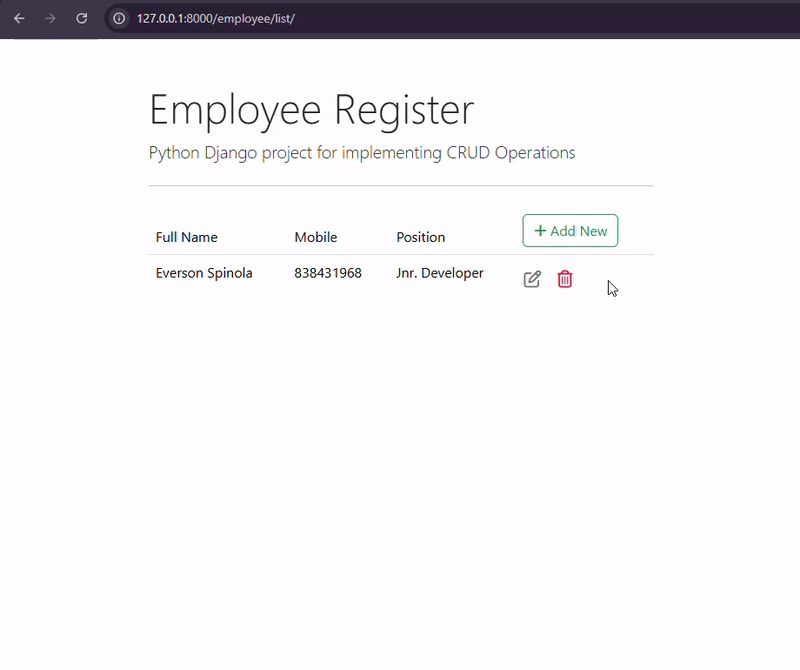
Task: Focus the address bar URL 127.0.0.1:8000/employee/list/
Action: (x=216, y=19)
